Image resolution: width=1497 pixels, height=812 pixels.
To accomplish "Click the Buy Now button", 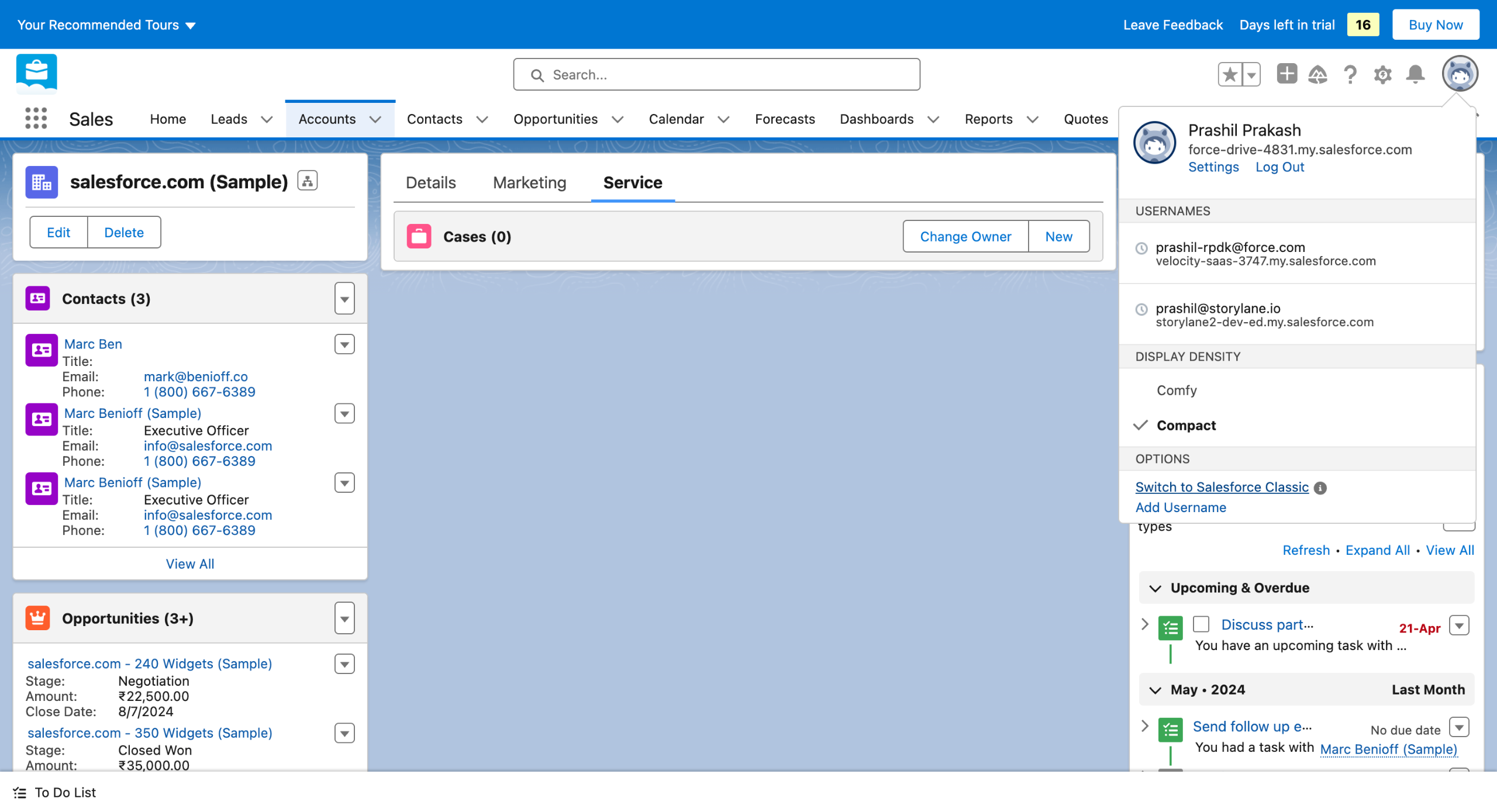I will [1436, 25].
